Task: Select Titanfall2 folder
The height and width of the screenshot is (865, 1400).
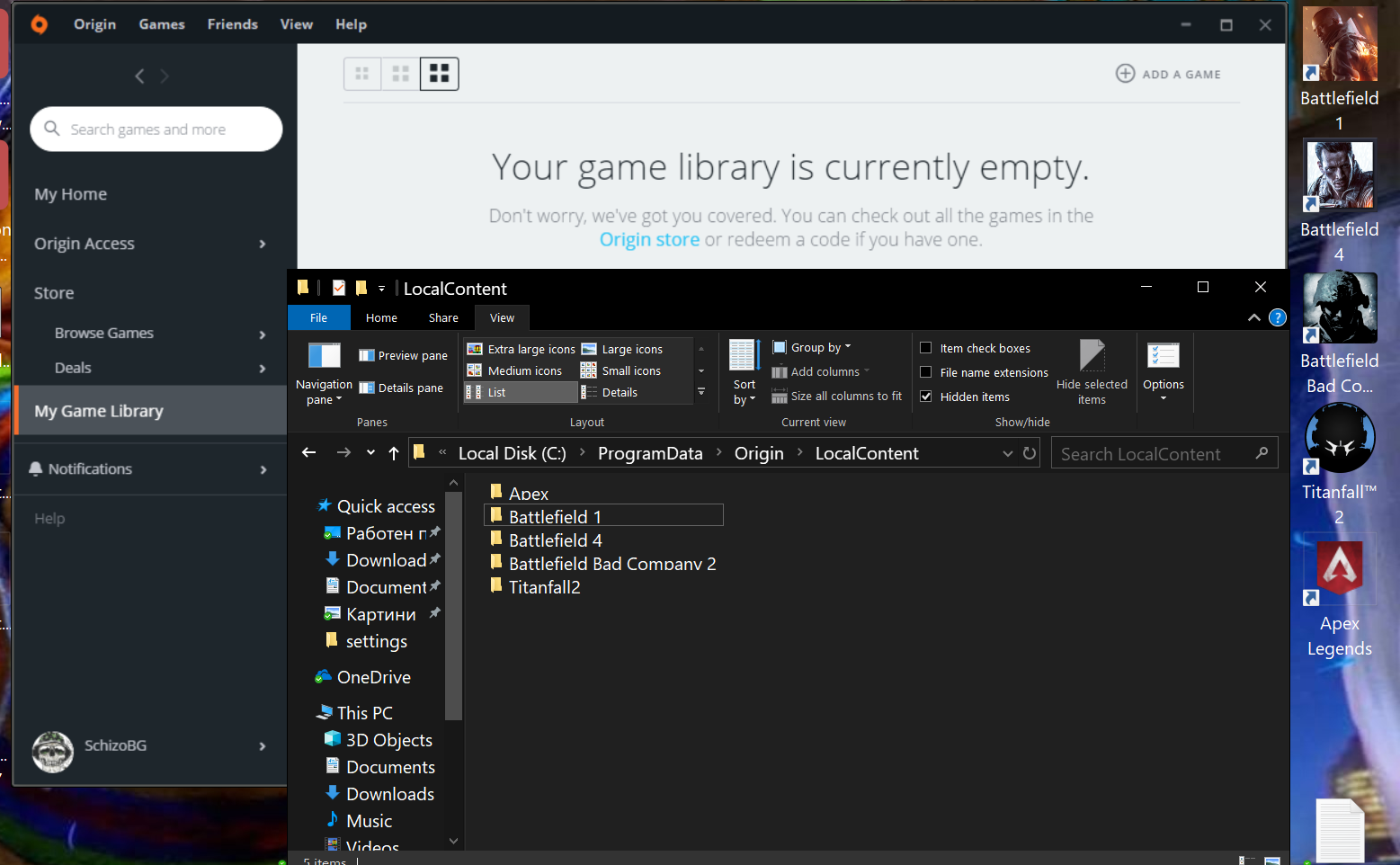Action: coord(536,587)
